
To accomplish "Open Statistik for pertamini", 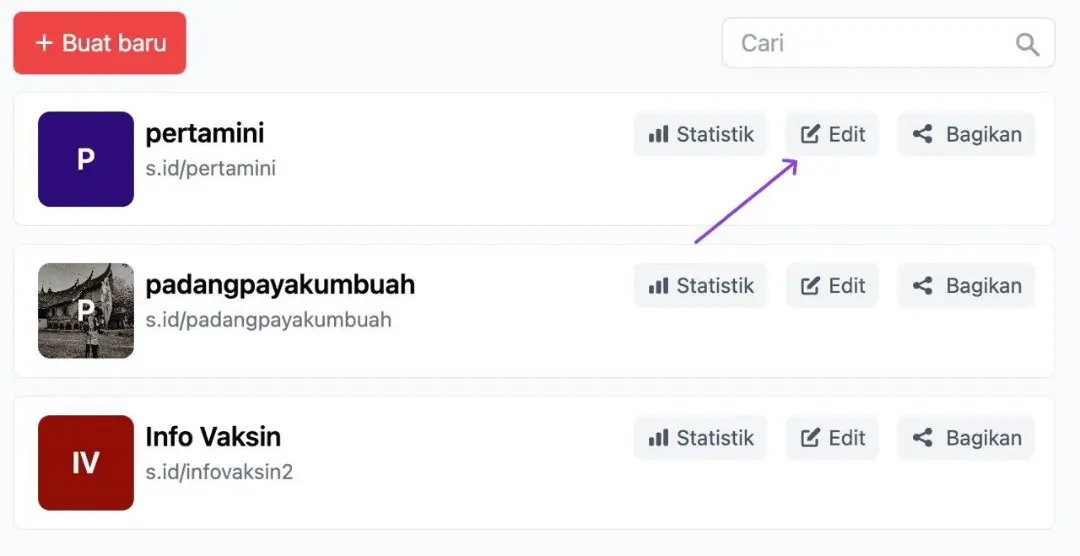I will coord(700,134).
